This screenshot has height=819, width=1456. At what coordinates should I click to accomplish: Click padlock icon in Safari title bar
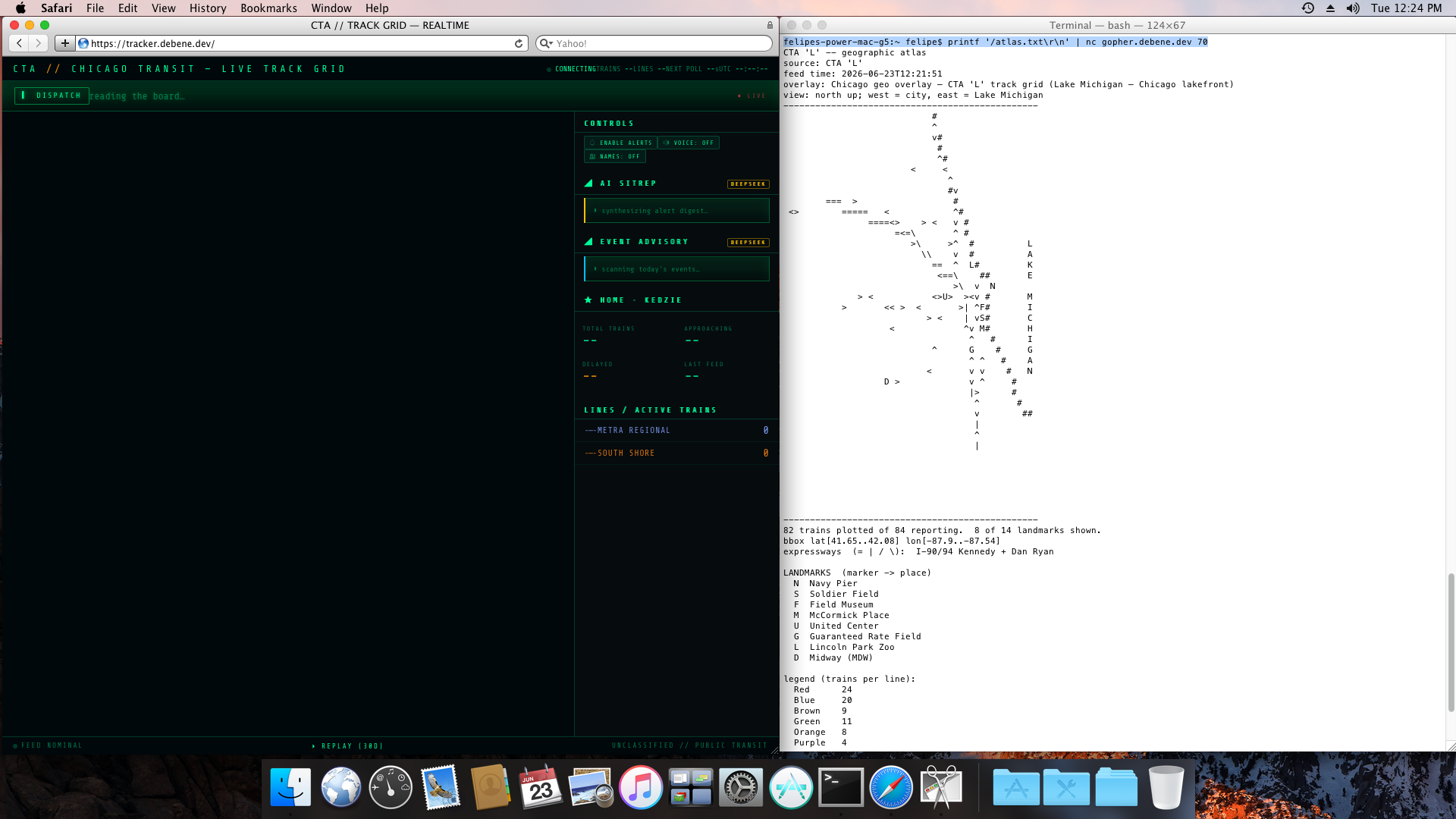[770, 25]
